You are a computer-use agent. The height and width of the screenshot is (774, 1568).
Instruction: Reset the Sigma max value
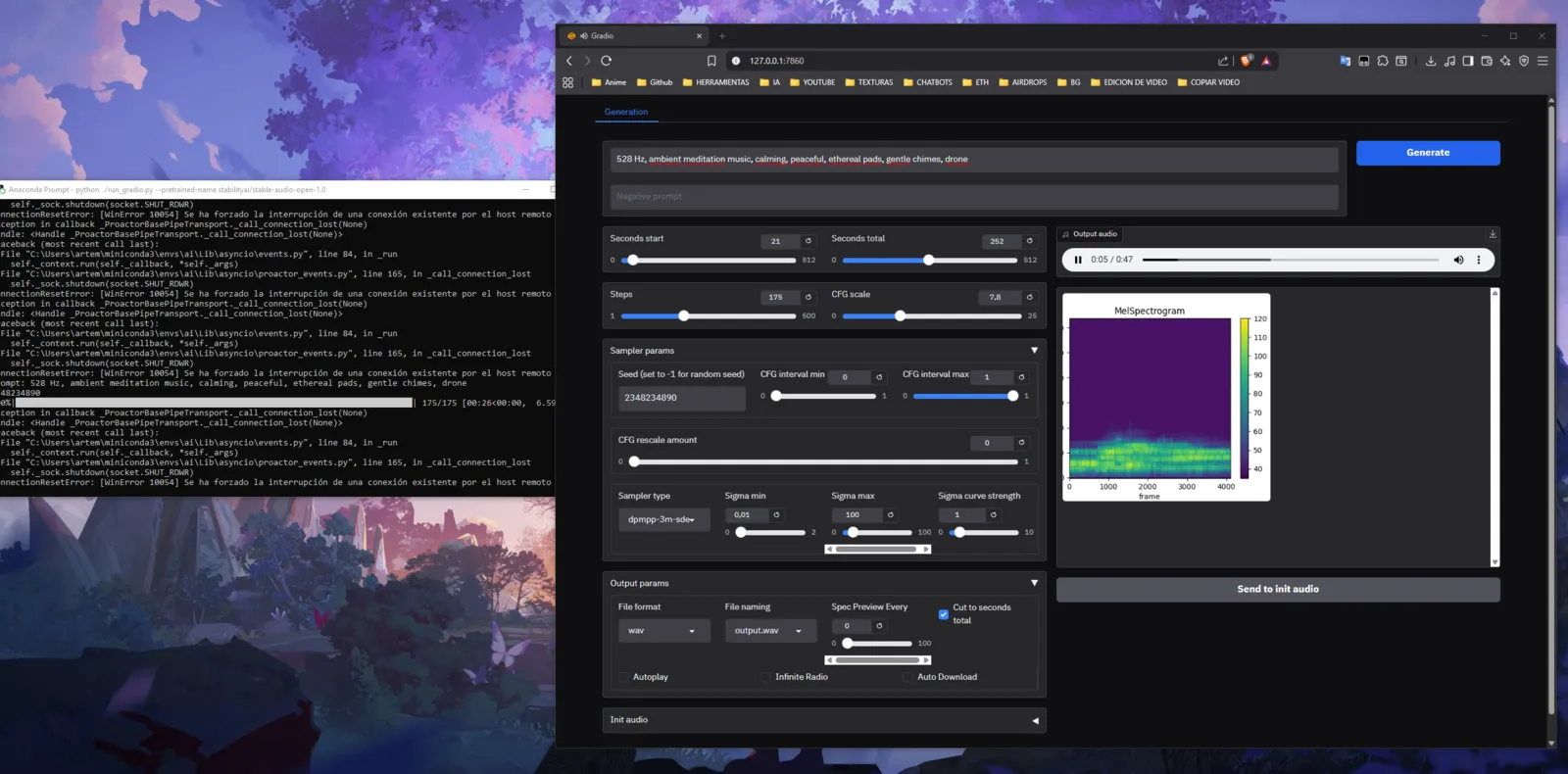[890, 515]
